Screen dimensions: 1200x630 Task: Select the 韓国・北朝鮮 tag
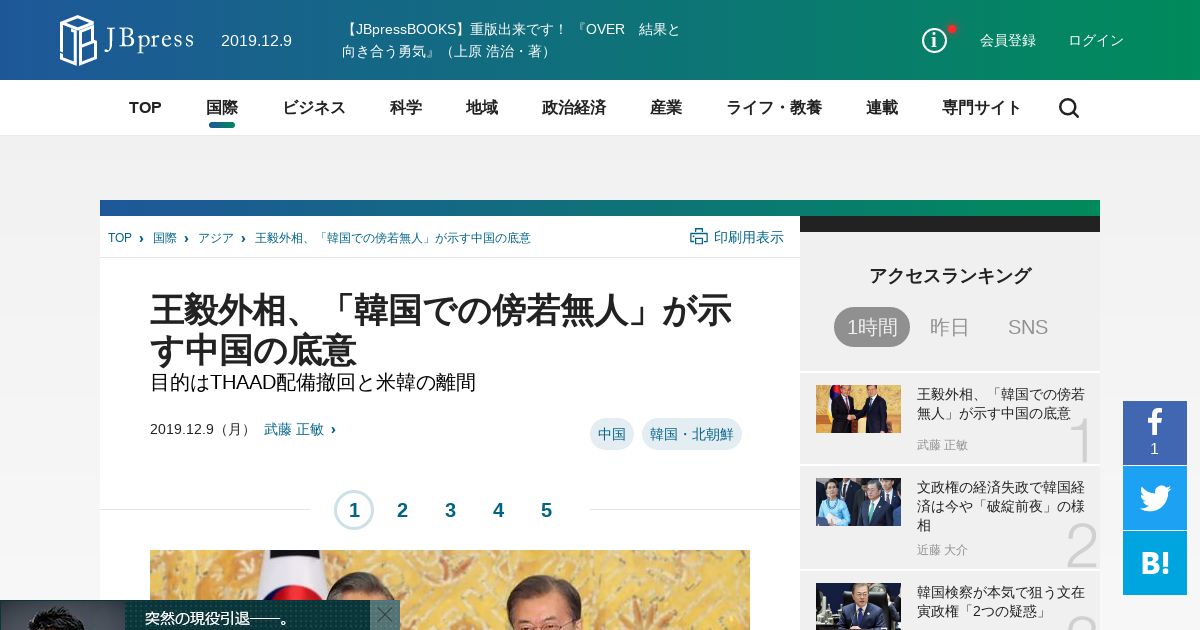692,434
